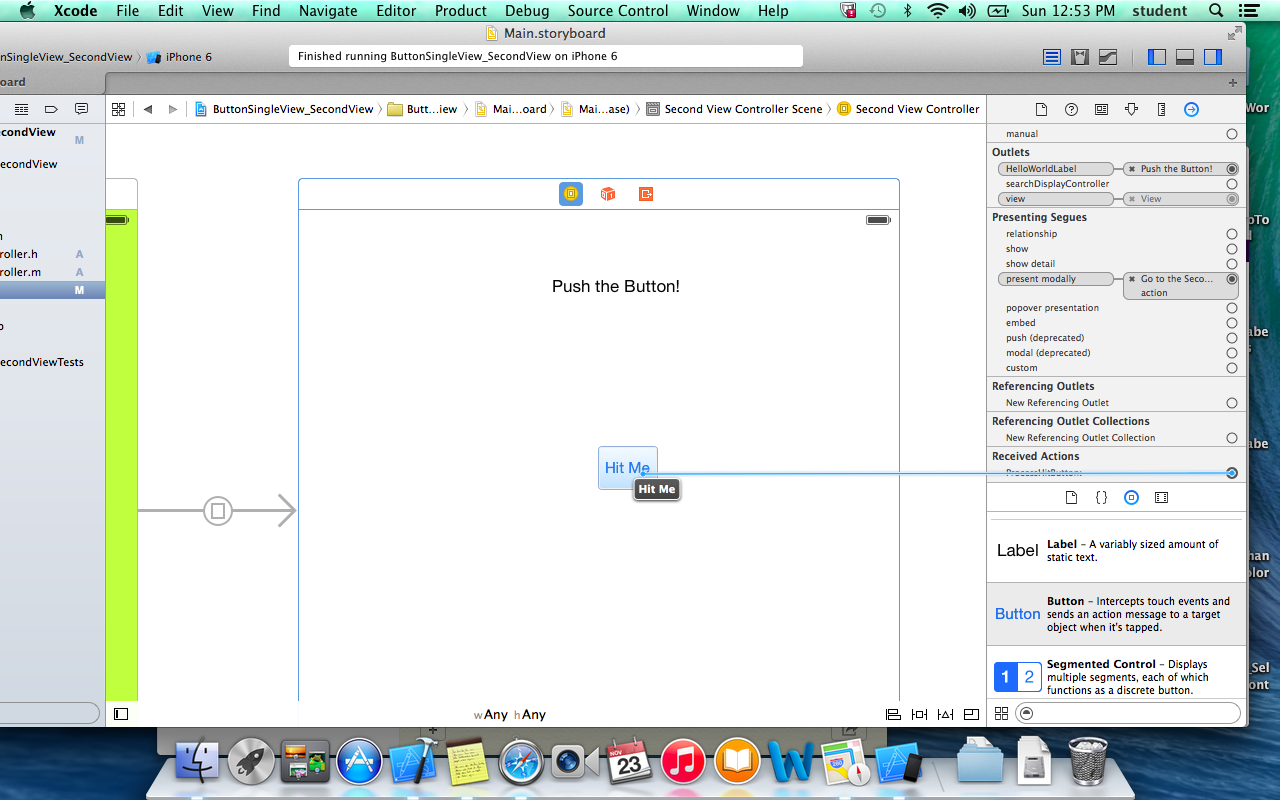
Task: Hide the Navigator left panel
Action: [x=1157, y=58]
